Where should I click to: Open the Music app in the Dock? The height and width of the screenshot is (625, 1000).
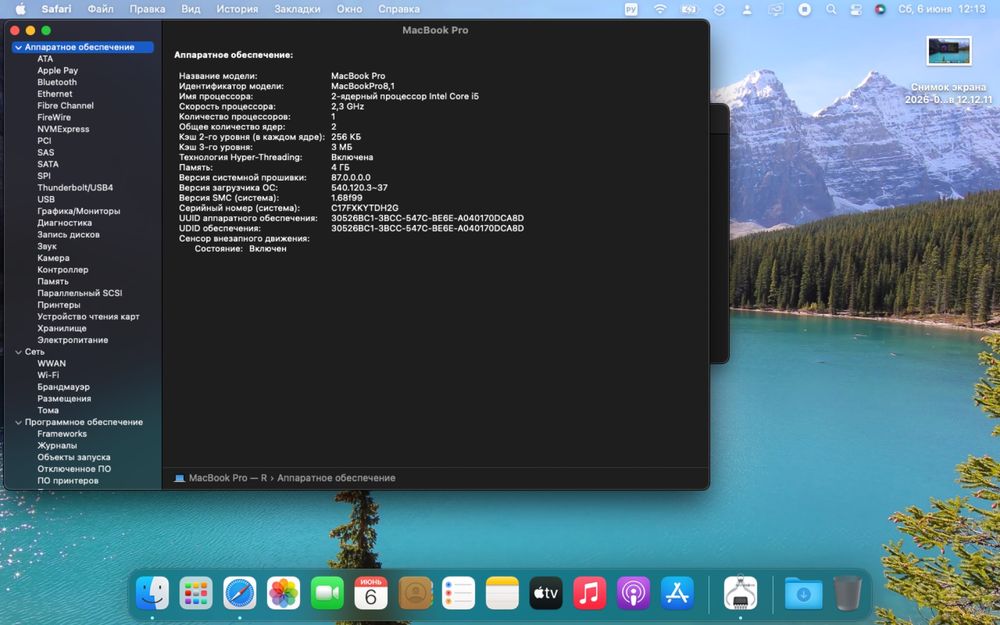[589, 593]
